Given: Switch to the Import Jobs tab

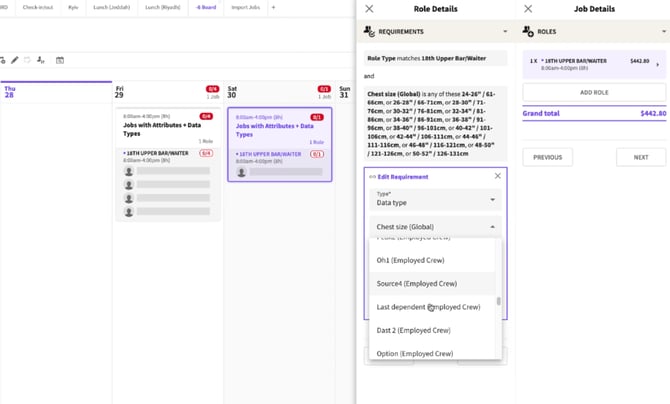Looking at the screenshot, I should pos(245,7).
